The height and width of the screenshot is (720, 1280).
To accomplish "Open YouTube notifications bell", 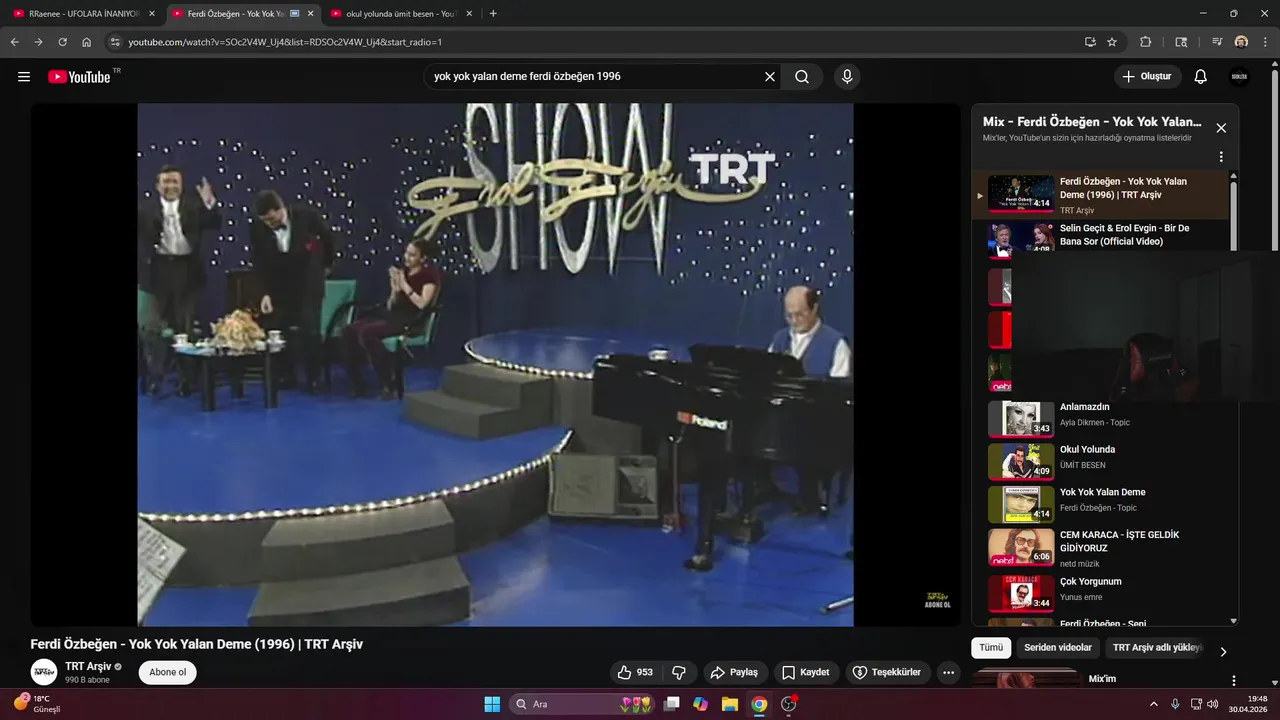I will point(1201,76).
